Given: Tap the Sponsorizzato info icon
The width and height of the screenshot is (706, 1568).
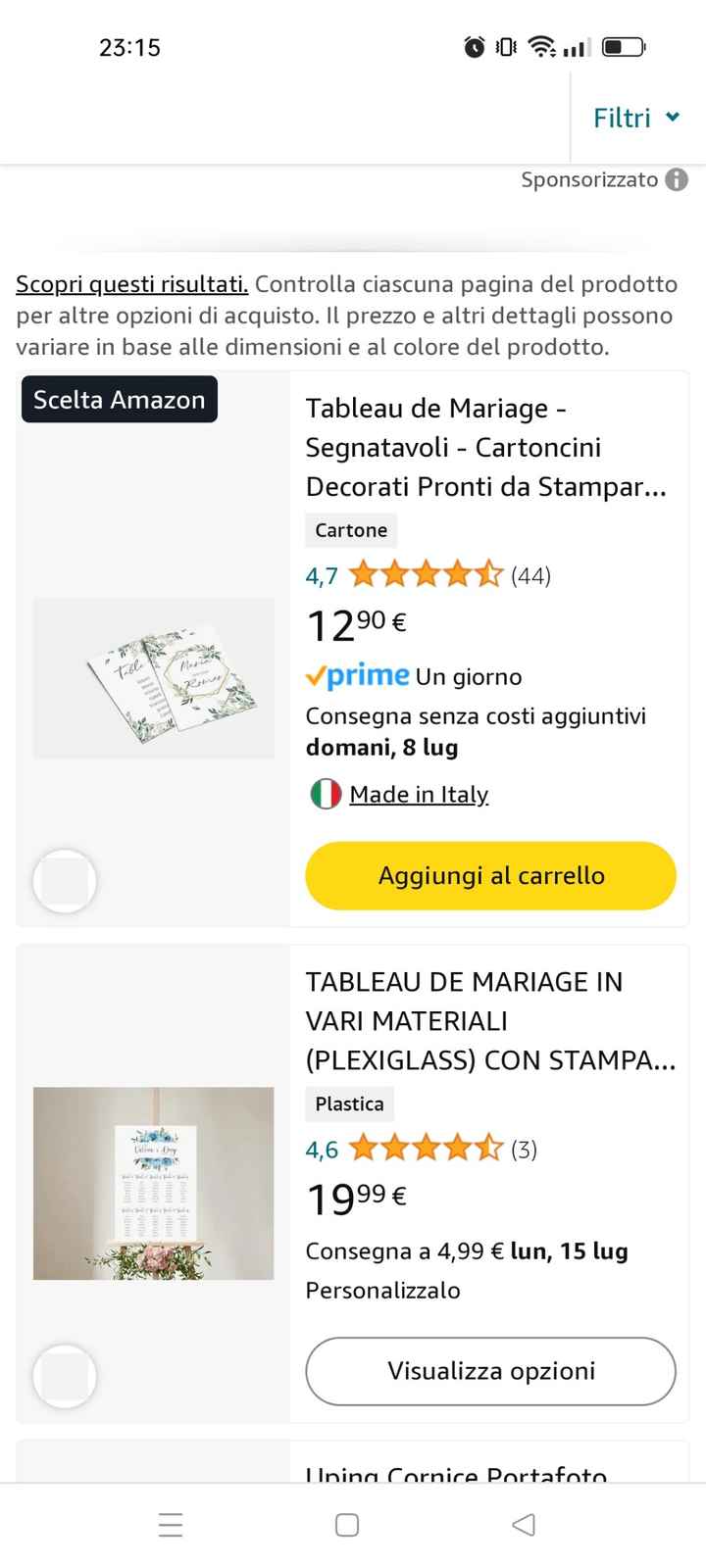Looking at the screenshot, I should pos(677,180).
